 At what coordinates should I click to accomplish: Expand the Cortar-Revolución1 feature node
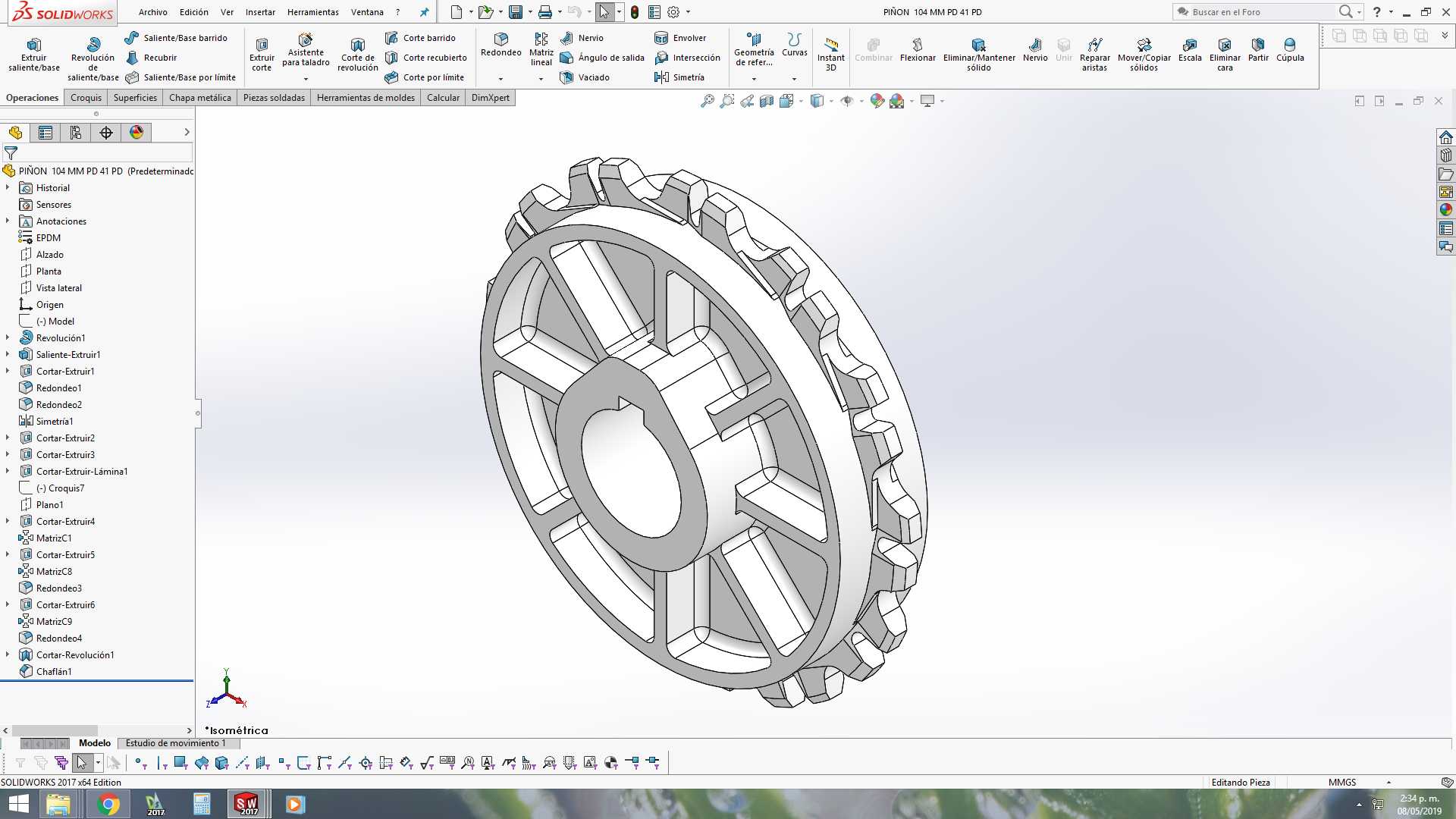click(x=8, y=654)
